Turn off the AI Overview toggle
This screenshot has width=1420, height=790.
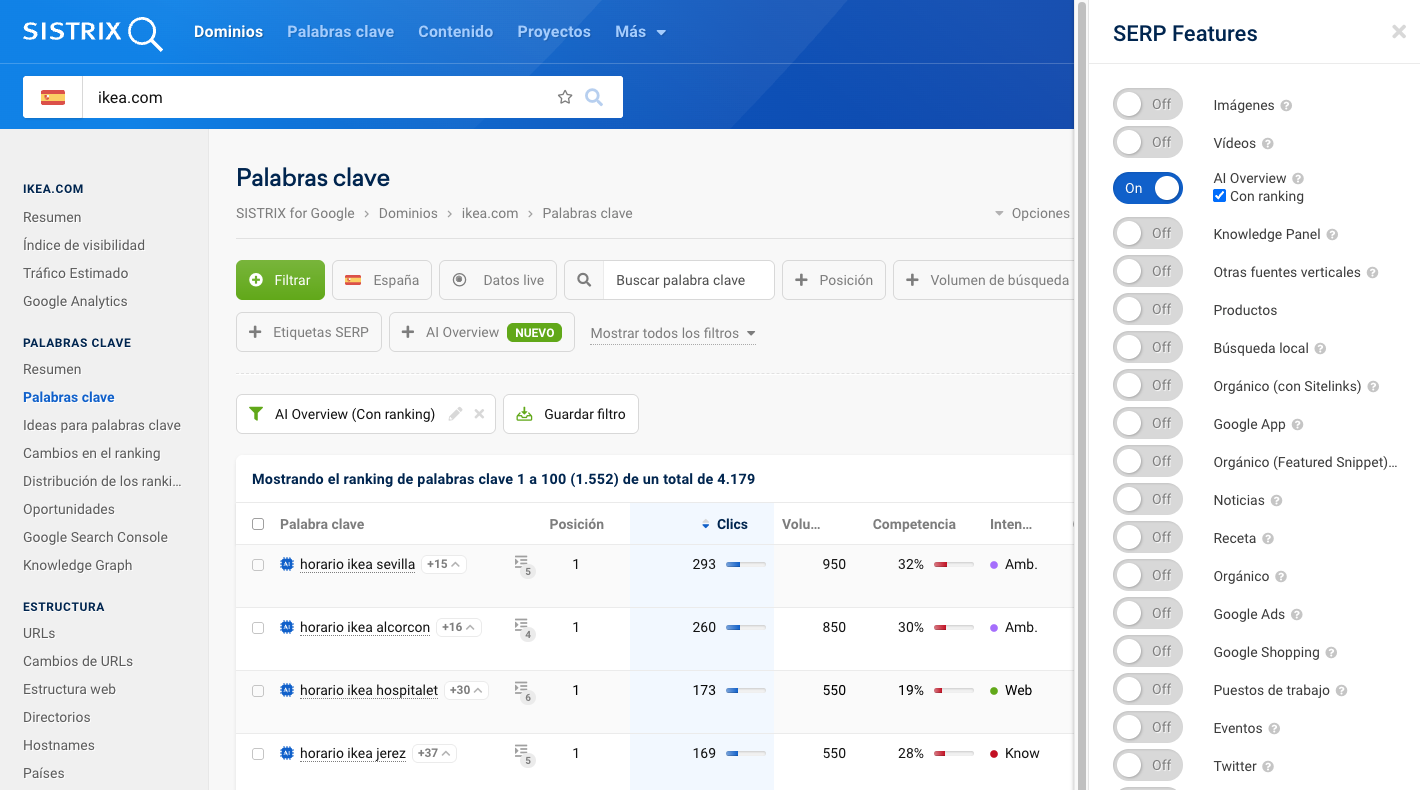pyautogui.click(x=1148, y=188)
